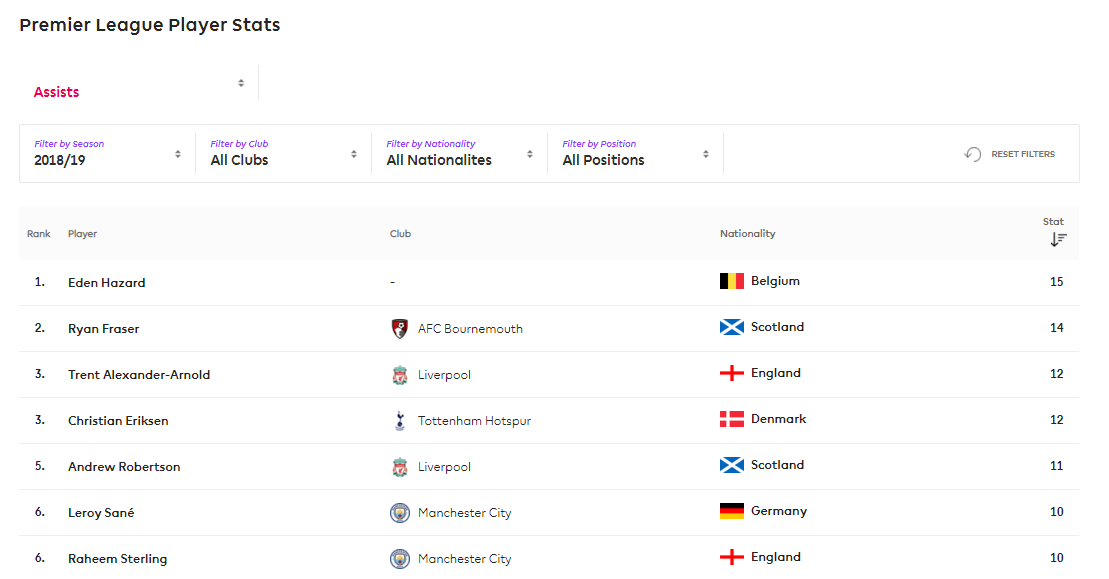The image size is (1109, 579).
Task: Select the Christian Eriksen player link
Action: (118, 421)
